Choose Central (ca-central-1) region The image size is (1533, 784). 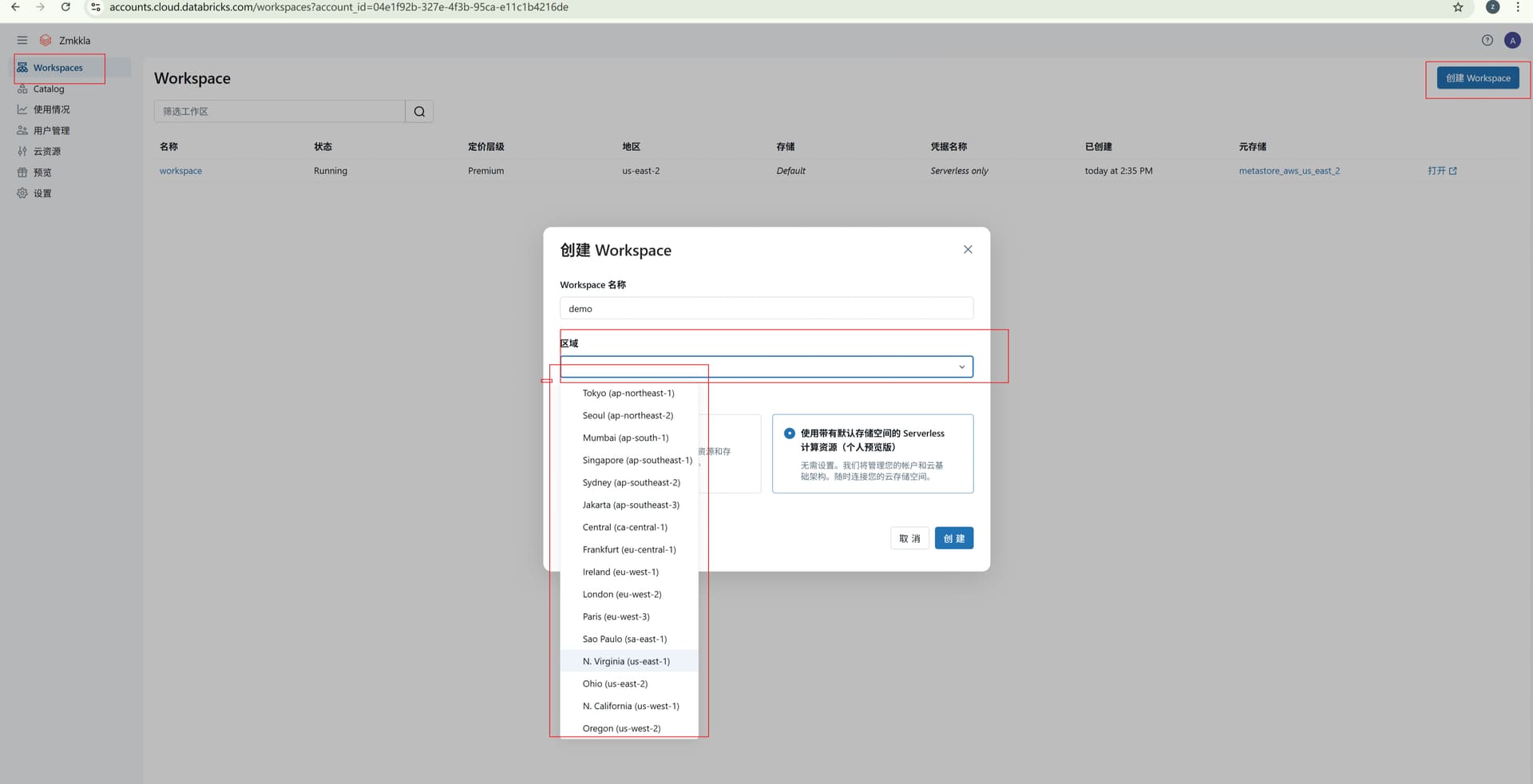(629, 527)
